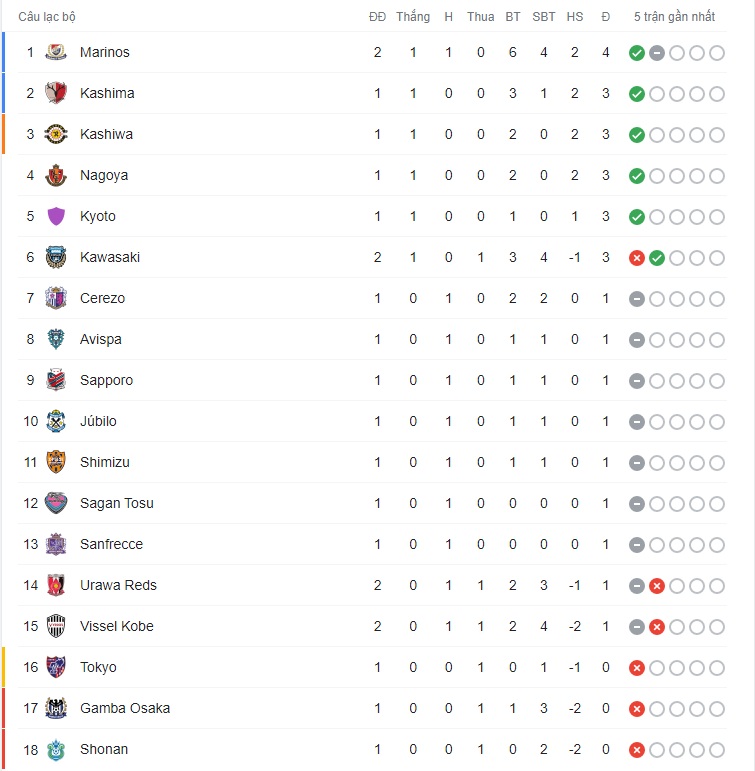
Task: Open the Sagan Tosu team link
Action: [x=116, y=503]
